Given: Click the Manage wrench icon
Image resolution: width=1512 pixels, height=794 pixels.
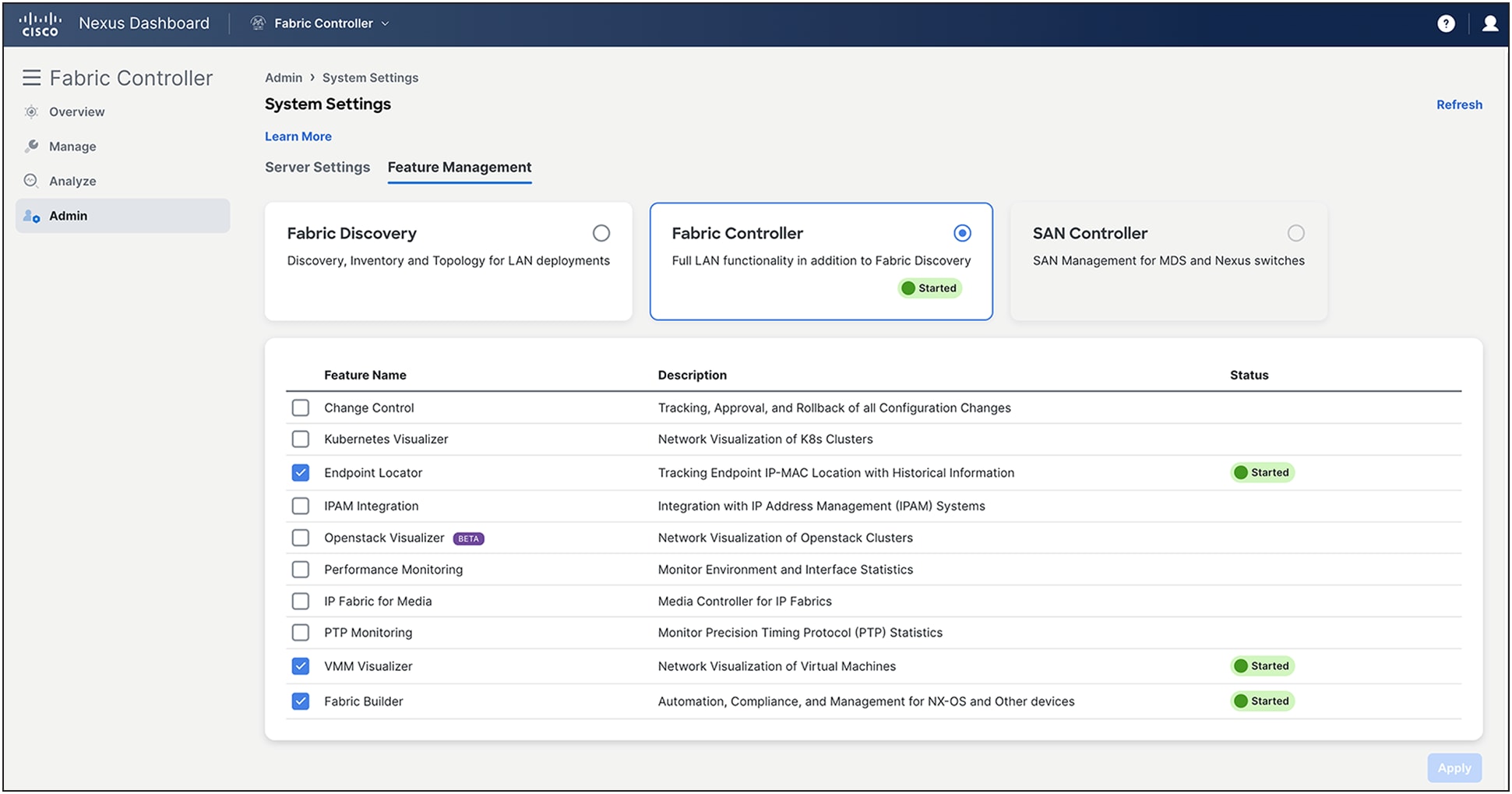Looking at the screenshot, I should 31,146.
